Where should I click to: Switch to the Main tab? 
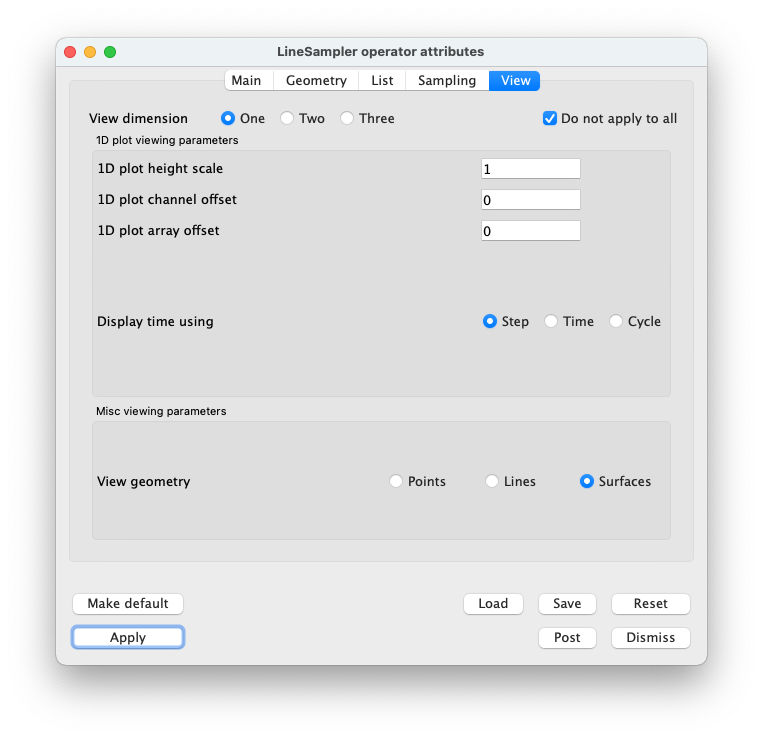(x=249, y=81)
